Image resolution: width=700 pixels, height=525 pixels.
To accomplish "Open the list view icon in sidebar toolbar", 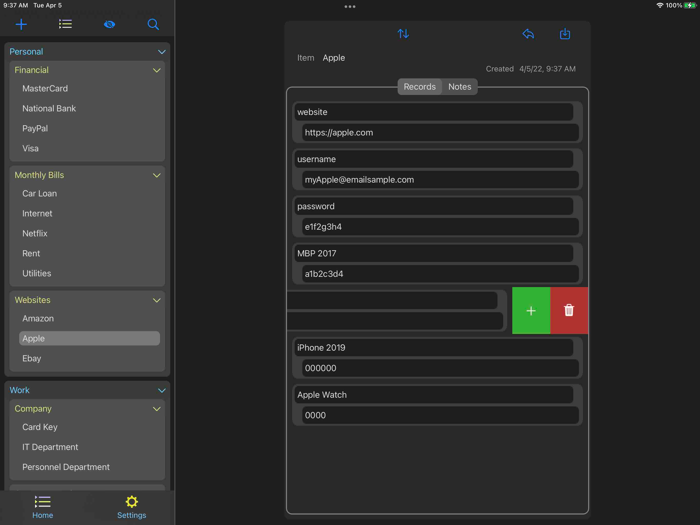I will (x=65, y=24).
